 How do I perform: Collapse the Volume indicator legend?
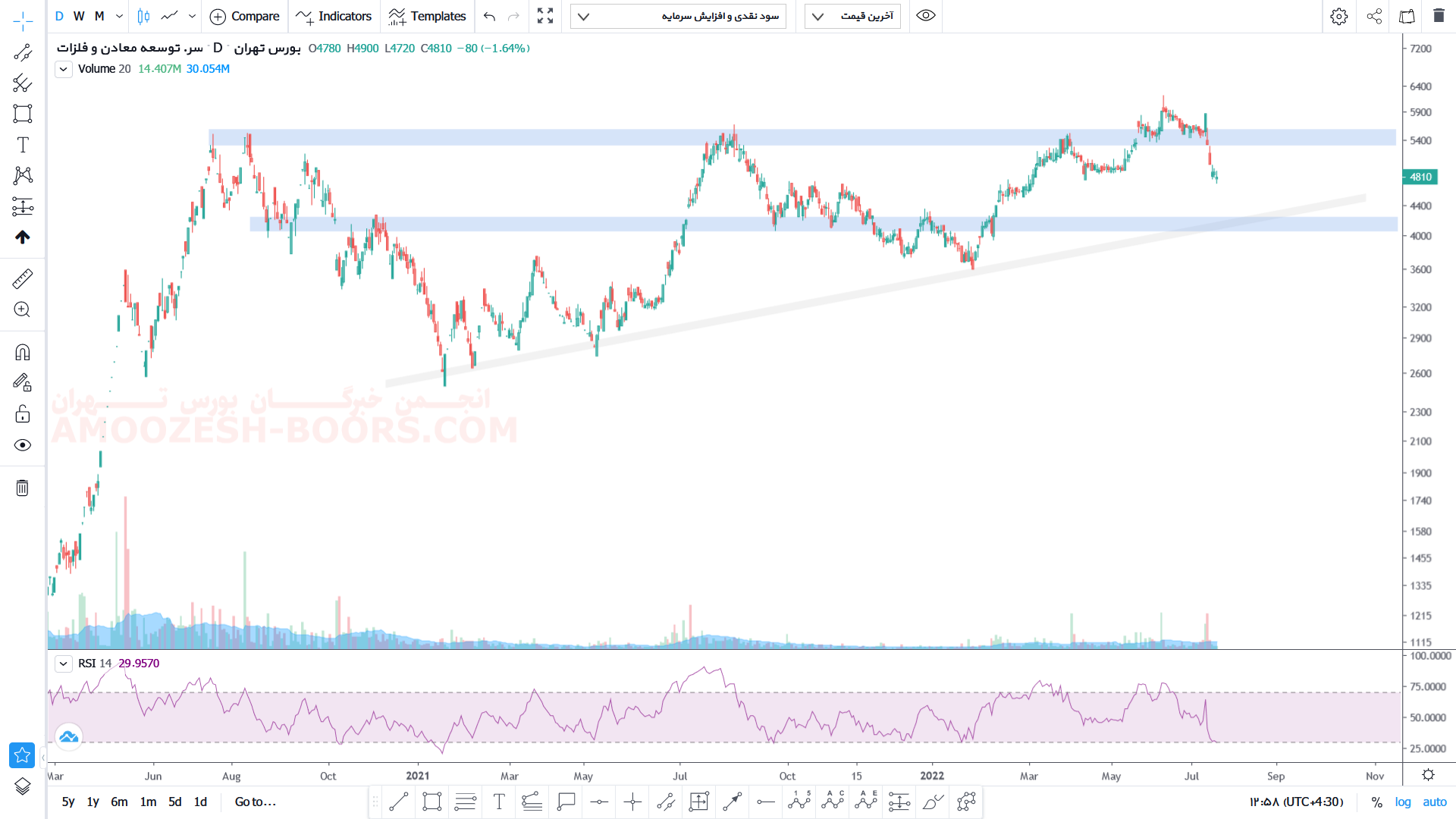(64, 69)
